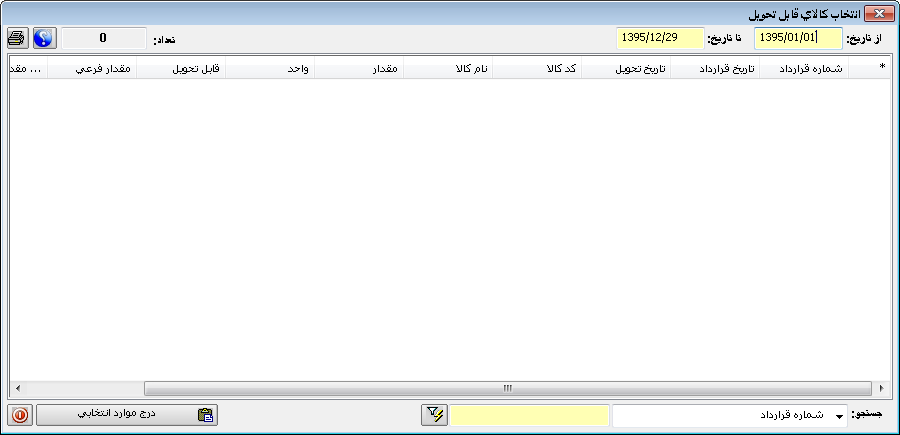Sort by 'تاريخ قرارداد' column header
This screenshot has width=900, height=435.
pos(715,67)
